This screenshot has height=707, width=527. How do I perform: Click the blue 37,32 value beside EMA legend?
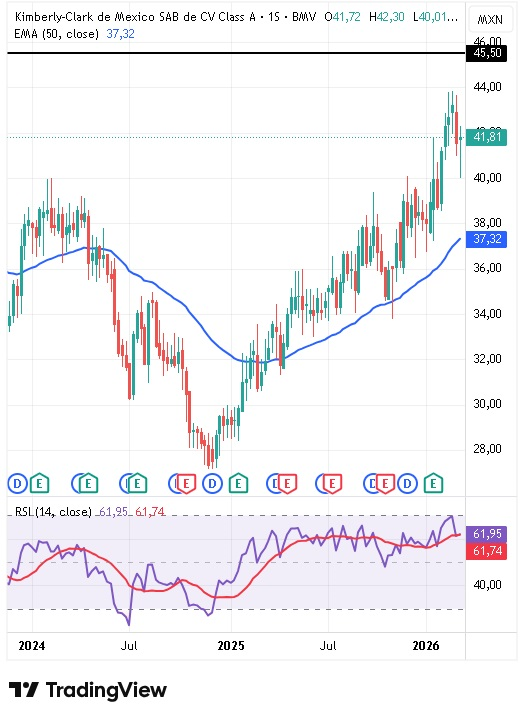pos(120,34)
